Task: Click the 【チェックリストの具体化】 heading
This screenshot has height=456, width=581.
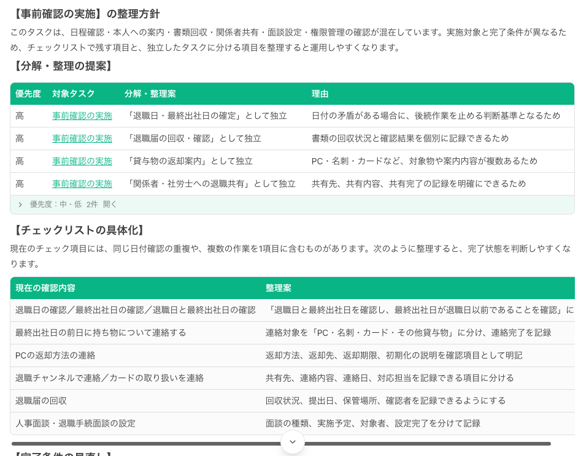Action: click(79, 230)
